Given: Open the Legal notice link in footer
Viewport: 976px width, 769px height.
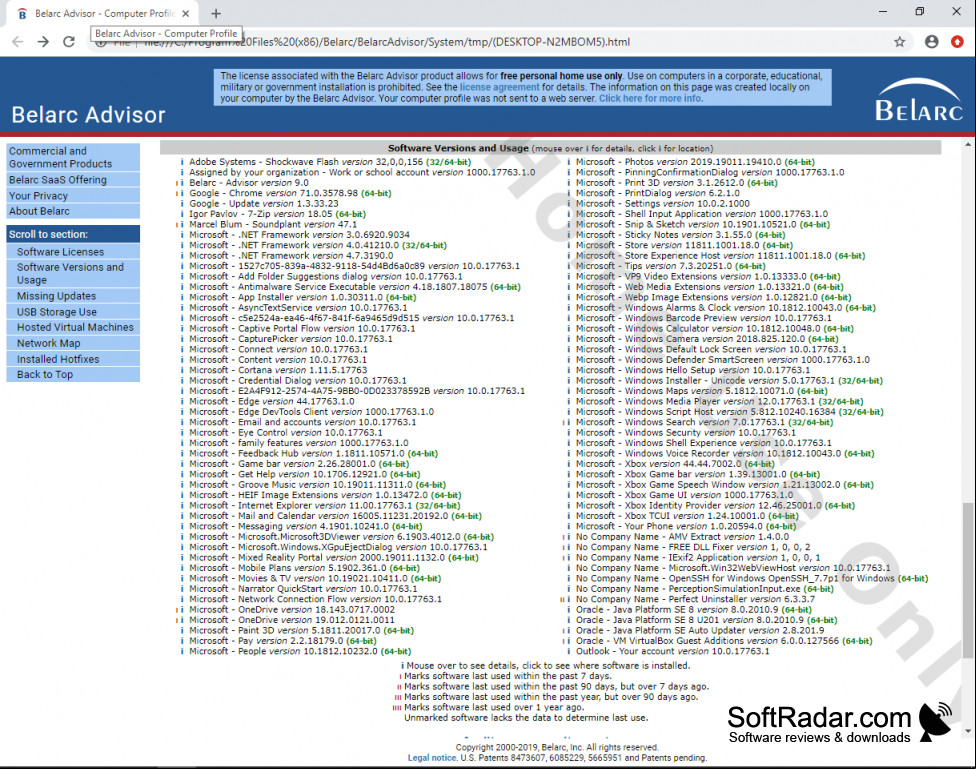Looking at the screenshot, I should click(432, 758).
